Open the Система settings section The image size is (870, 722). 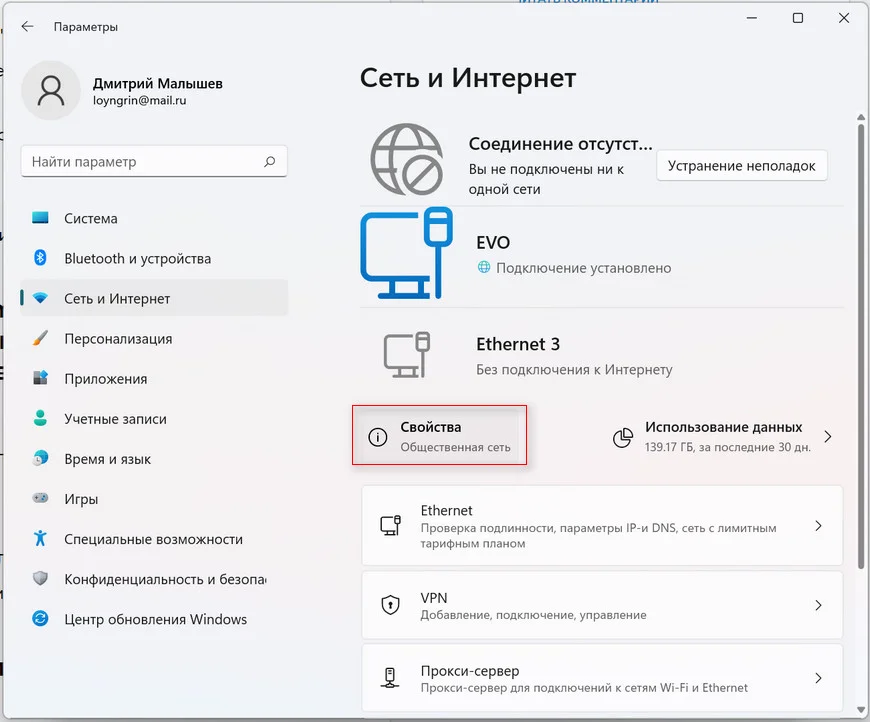pyautogui.click(x=91, y=218)
